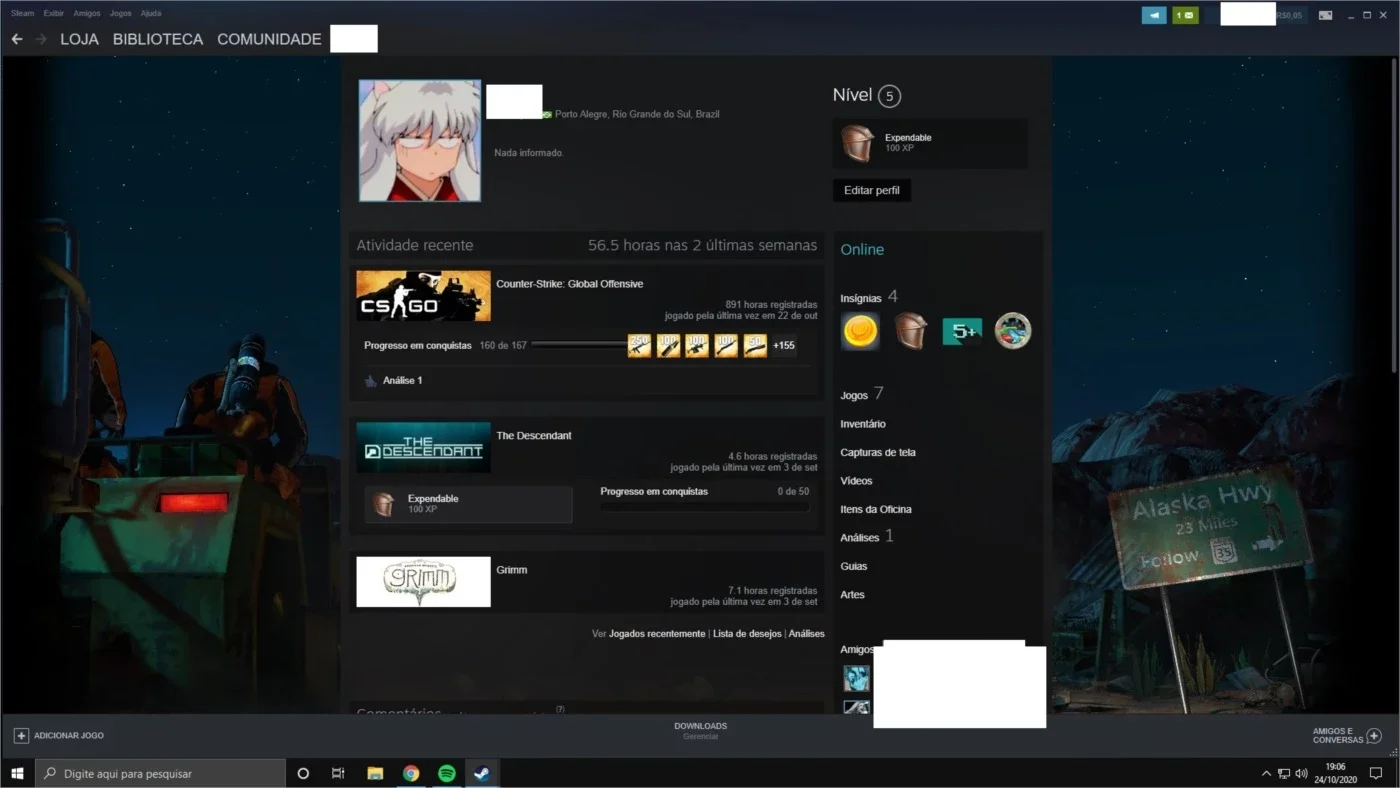
Task: Open the Windows notification center
Action: (x=1376, y=773)
